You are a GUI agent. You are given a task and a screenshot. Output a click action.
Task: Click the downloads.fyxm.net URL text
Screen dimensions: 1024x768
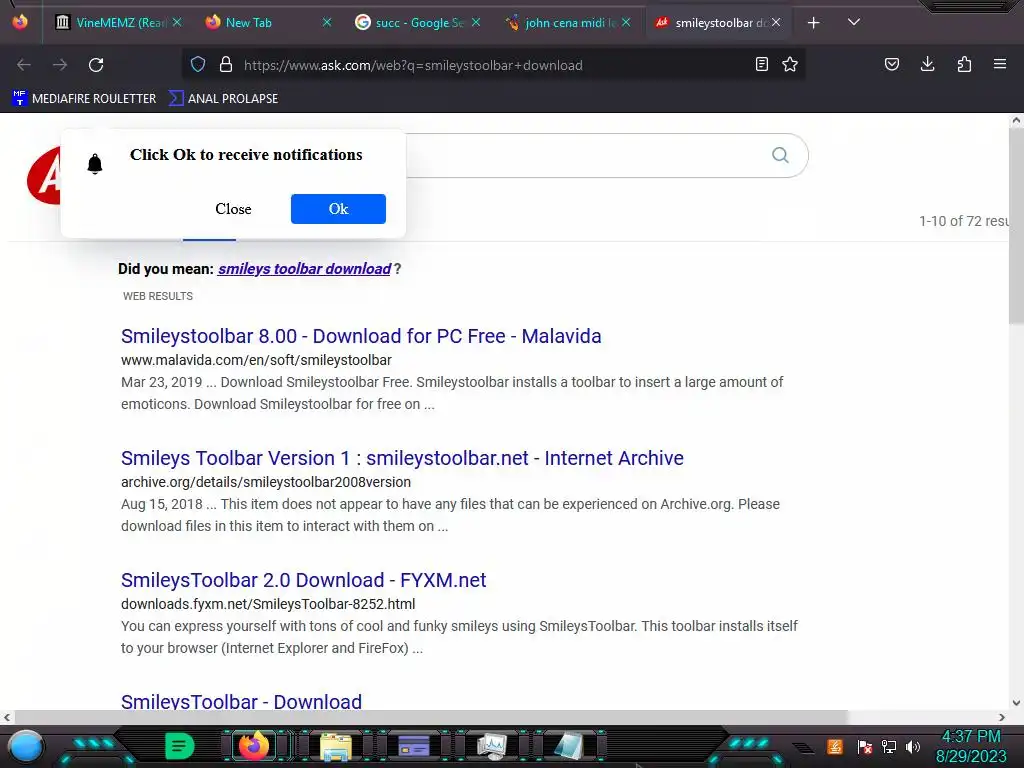tap(268, 605)
